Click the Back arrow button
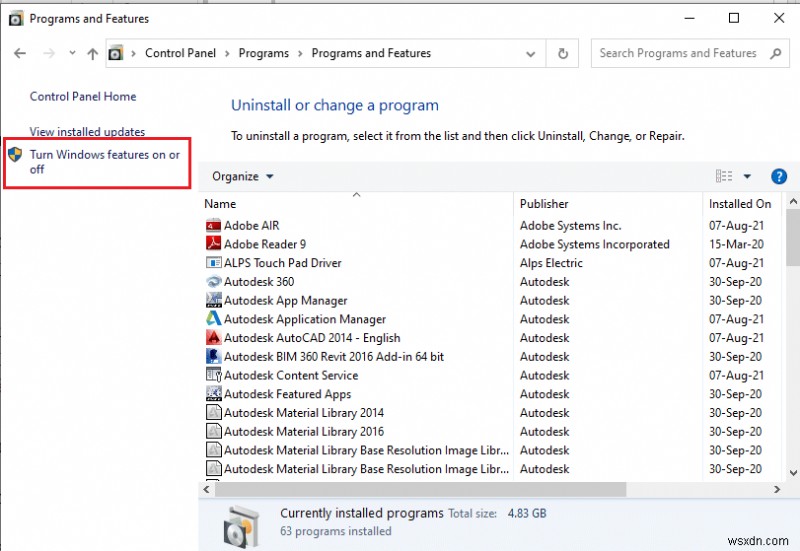This screenshot has height=551, width=800. tap(20, 53)
